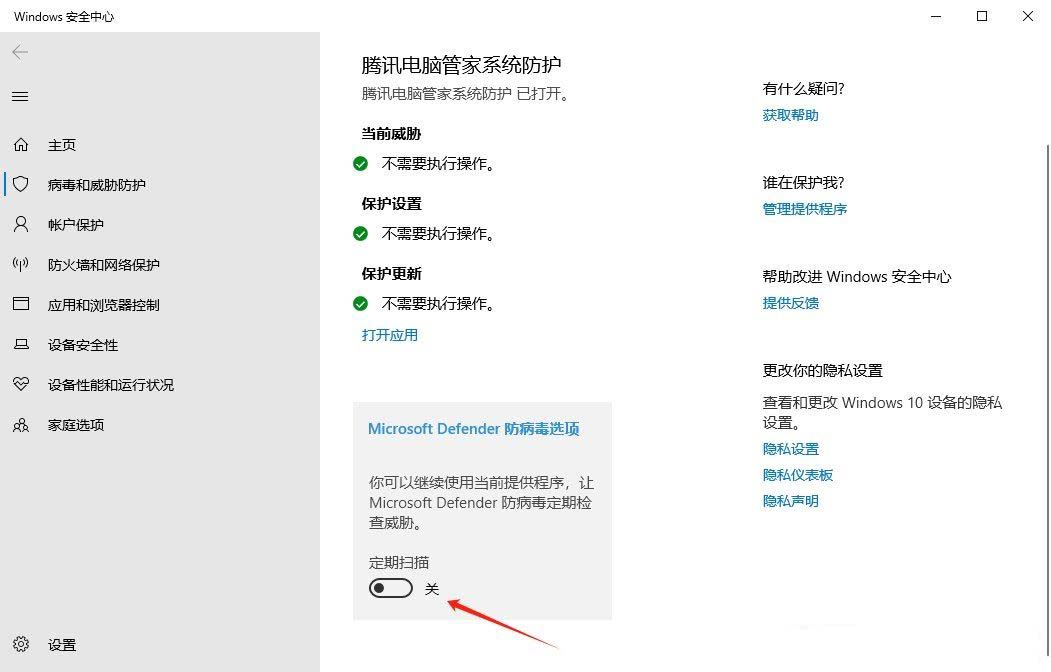This screenshot has width=1051, height=672.
Task: Click the device security laptop icon
Action: (x=21, y=344)
